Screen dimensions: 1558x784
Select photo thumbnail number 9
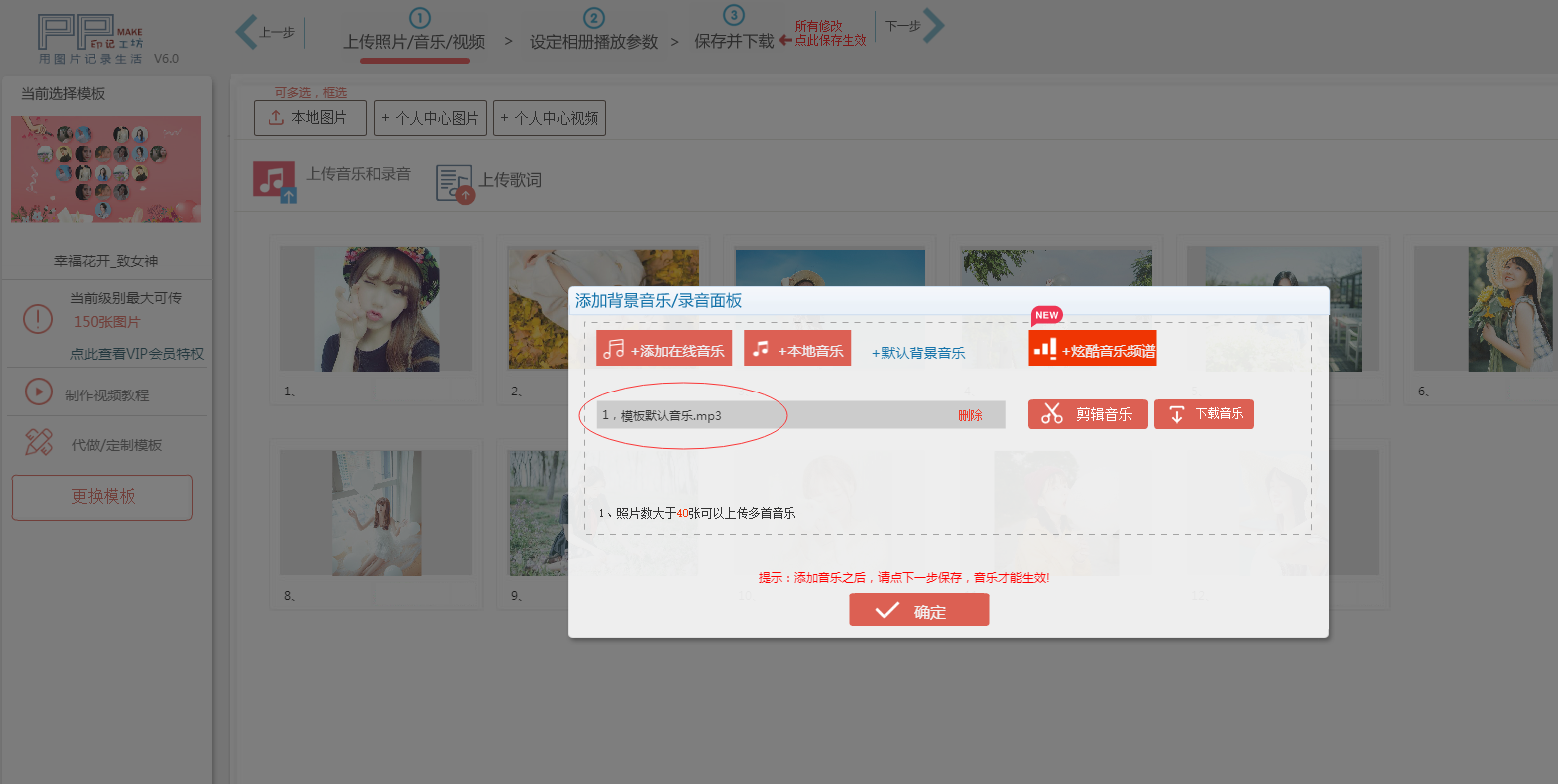(538, 512)
